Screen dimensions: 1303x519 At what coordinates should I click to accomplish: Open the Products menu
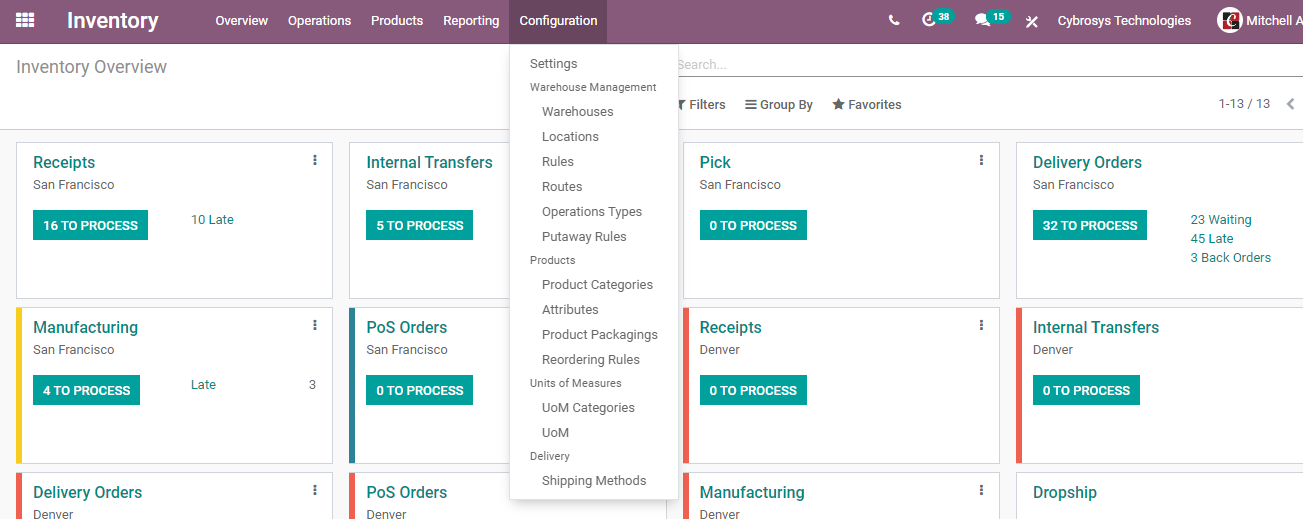(397, 20)
